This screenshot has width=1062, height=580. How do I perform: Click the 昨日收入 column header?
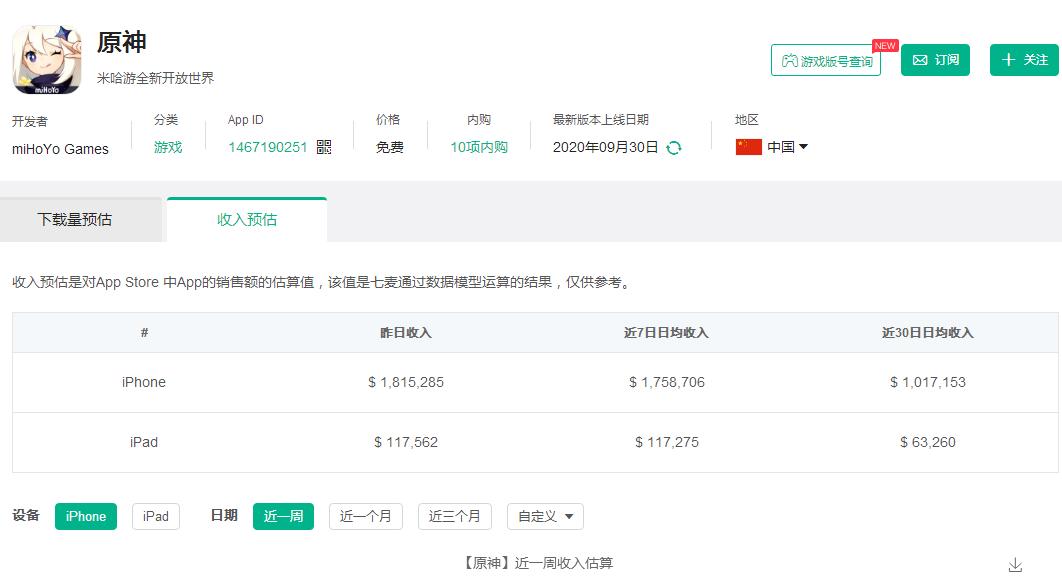coord(406,333)
